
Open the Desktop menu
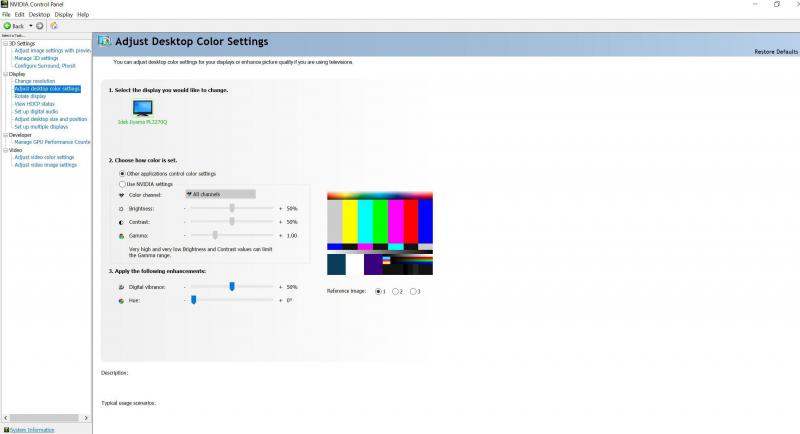click(39, 15)
